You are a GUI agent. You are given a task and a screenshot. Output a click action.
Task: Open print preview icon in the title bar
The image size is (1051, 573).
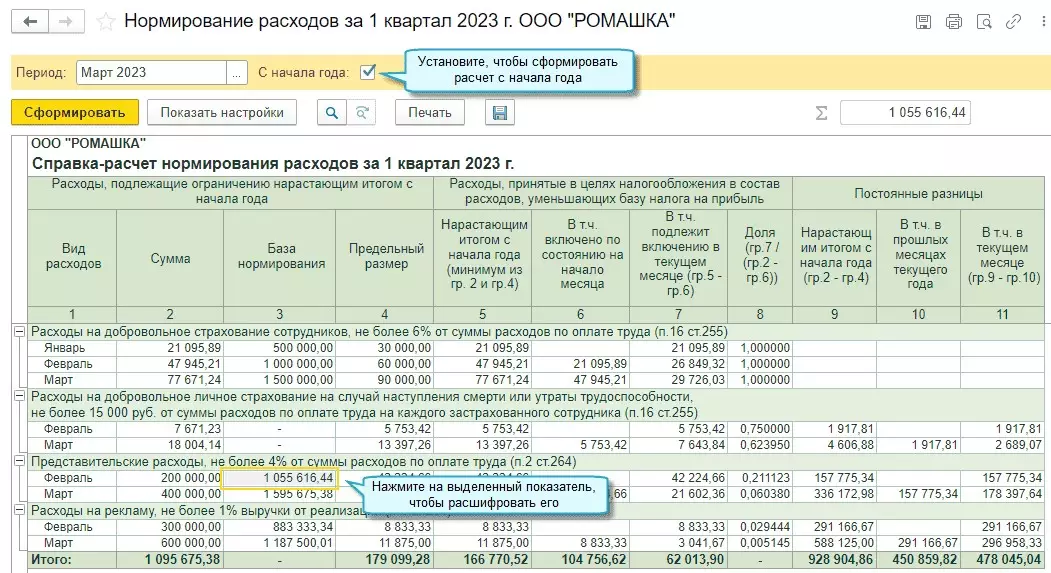[983, 22]
